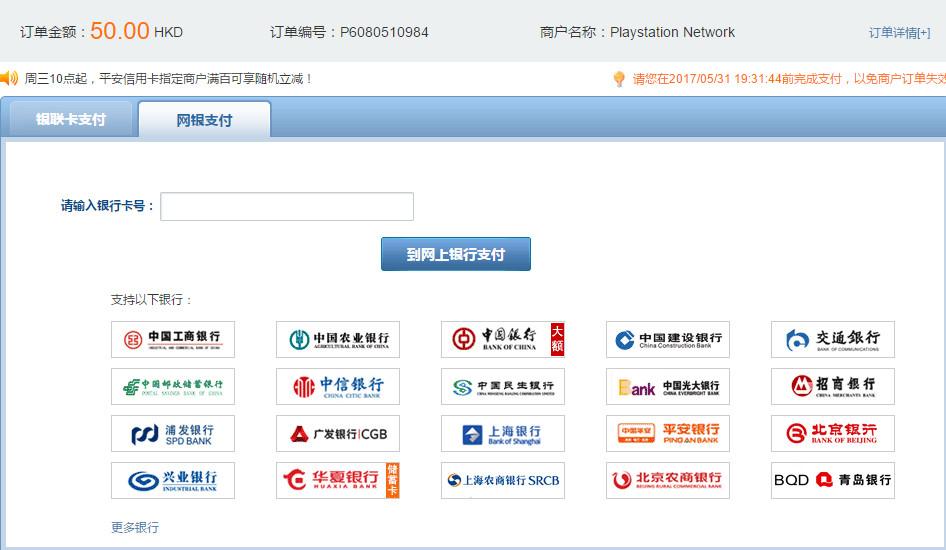946x550 pixels.
Task: Pick China Construction Bank logo
Action: click(x=668, y=340)
